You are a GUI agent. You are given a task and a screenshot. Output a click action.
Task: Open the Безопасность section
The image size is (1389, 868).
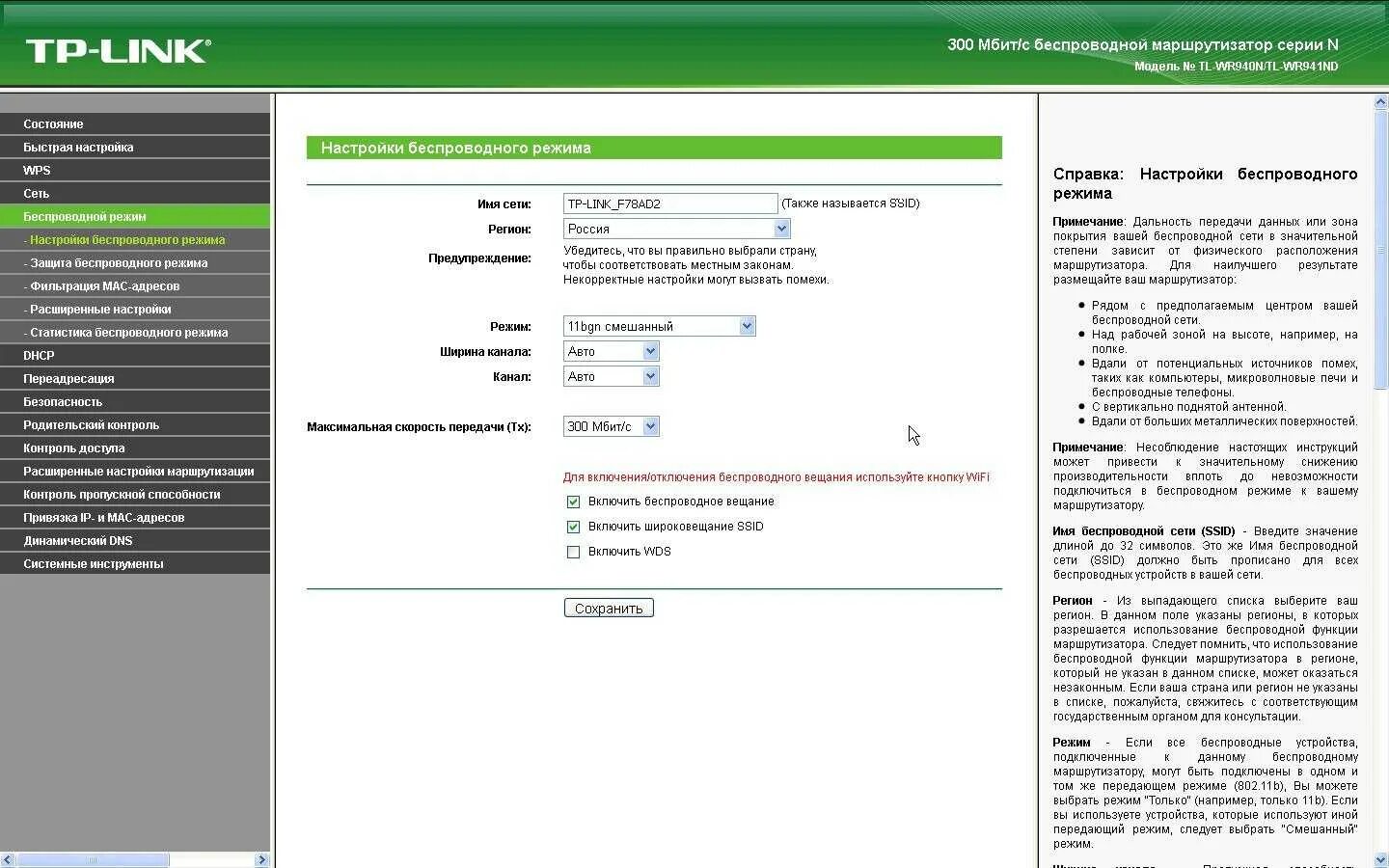click(135, 401)
